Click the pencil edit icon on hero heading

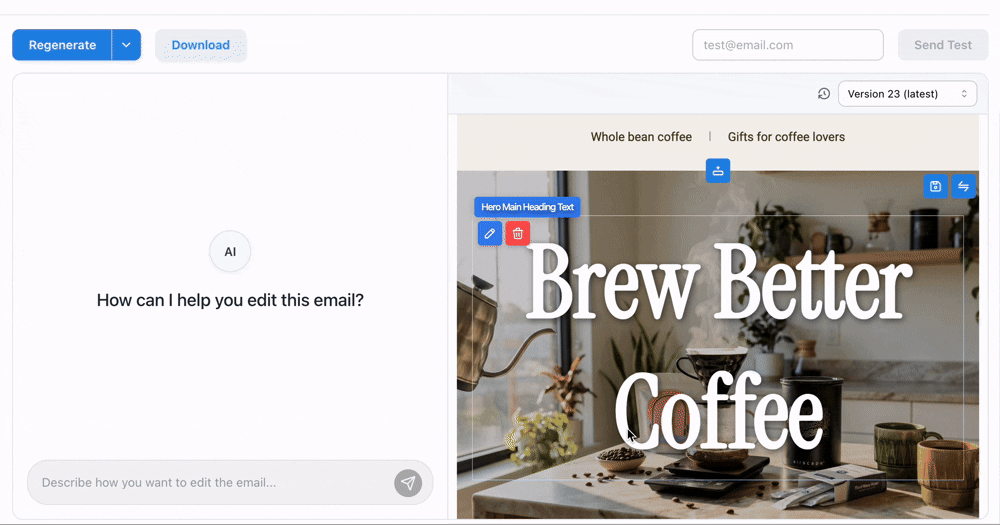(489, 234)
